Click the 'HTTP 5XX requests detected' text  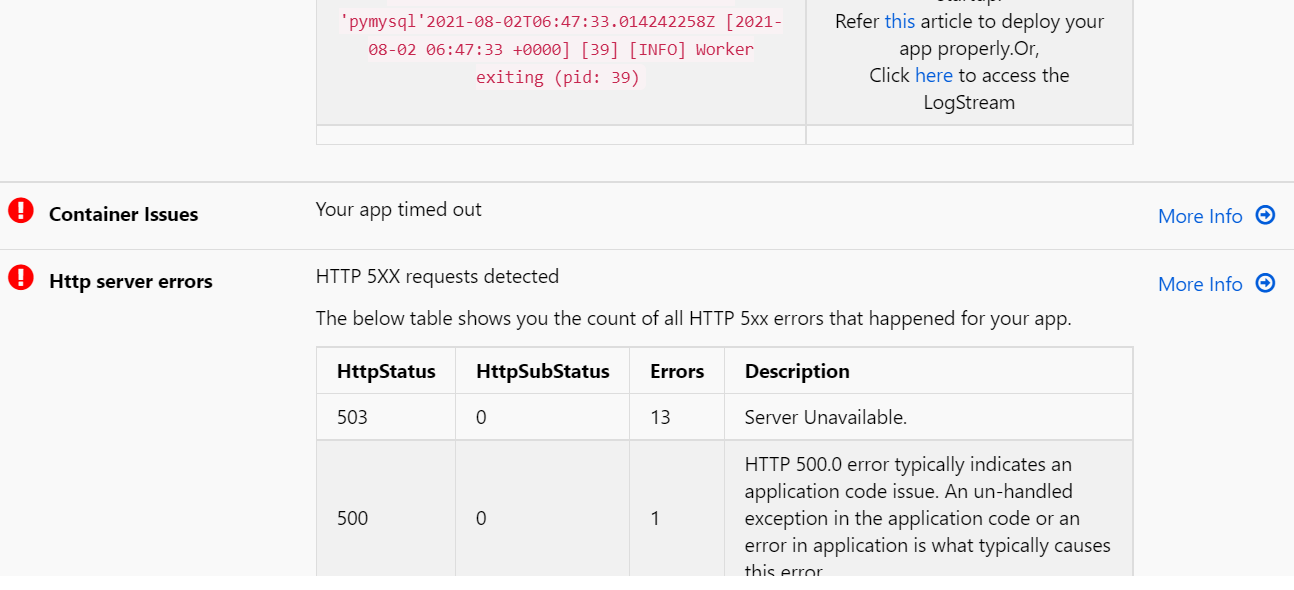[438, 276]
